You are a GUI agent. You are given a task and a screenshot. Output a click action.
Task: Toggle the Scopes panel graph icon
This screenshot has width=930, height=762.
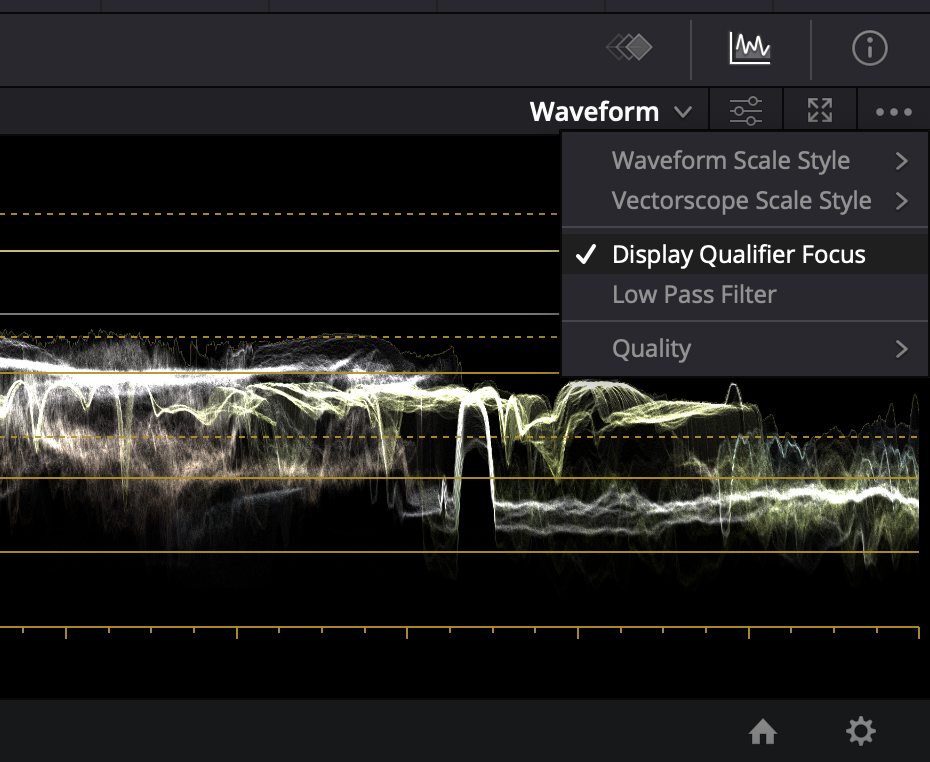750,47
